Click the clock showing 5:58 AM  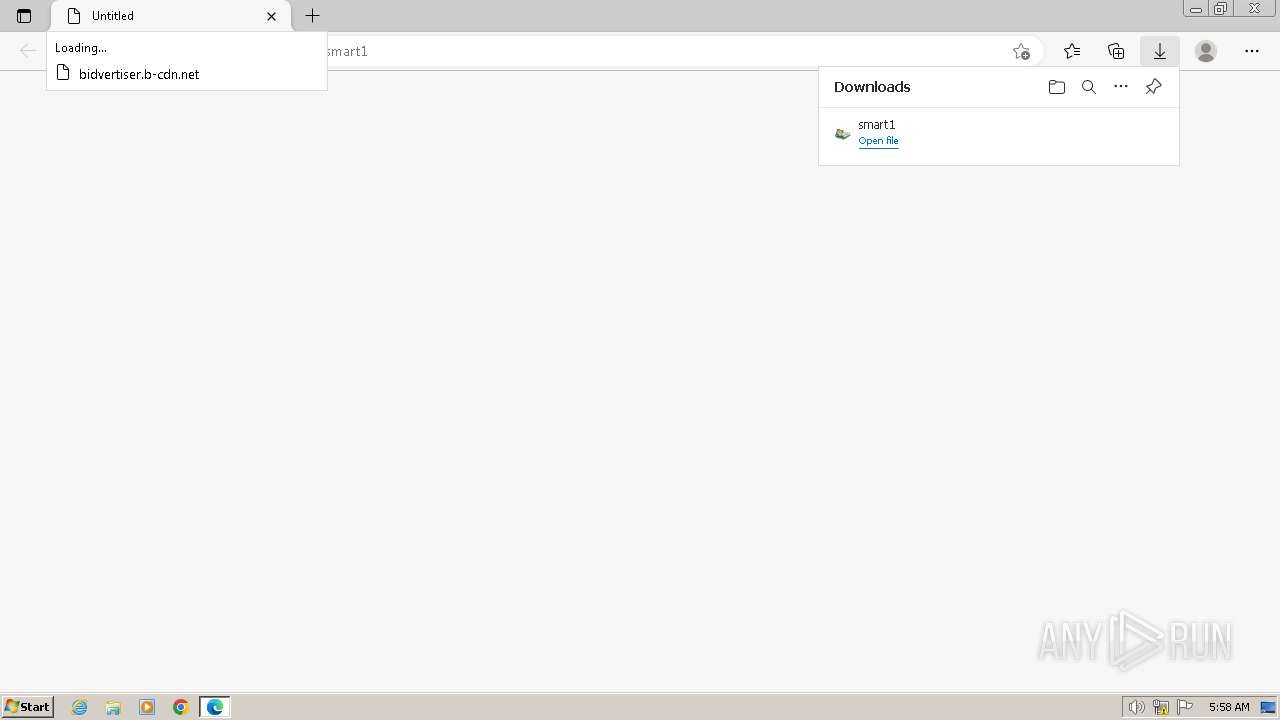(x=1229, y=707)
